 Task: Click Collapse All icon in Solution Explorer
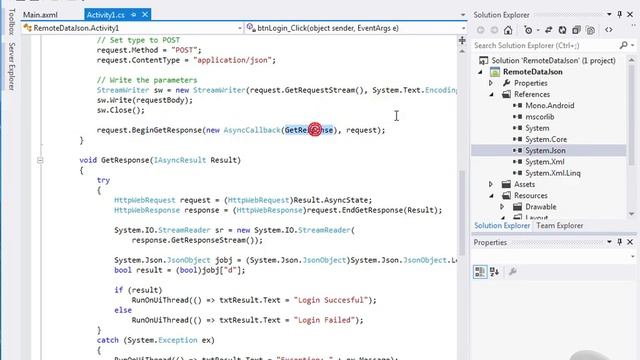[576, 30]
